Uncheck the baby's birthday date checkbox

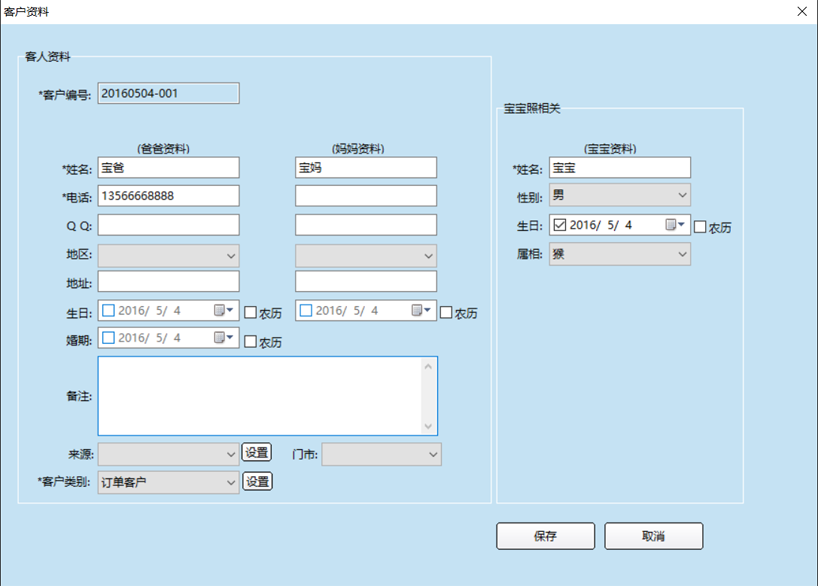pyautogui.click(x=560, y=225)
